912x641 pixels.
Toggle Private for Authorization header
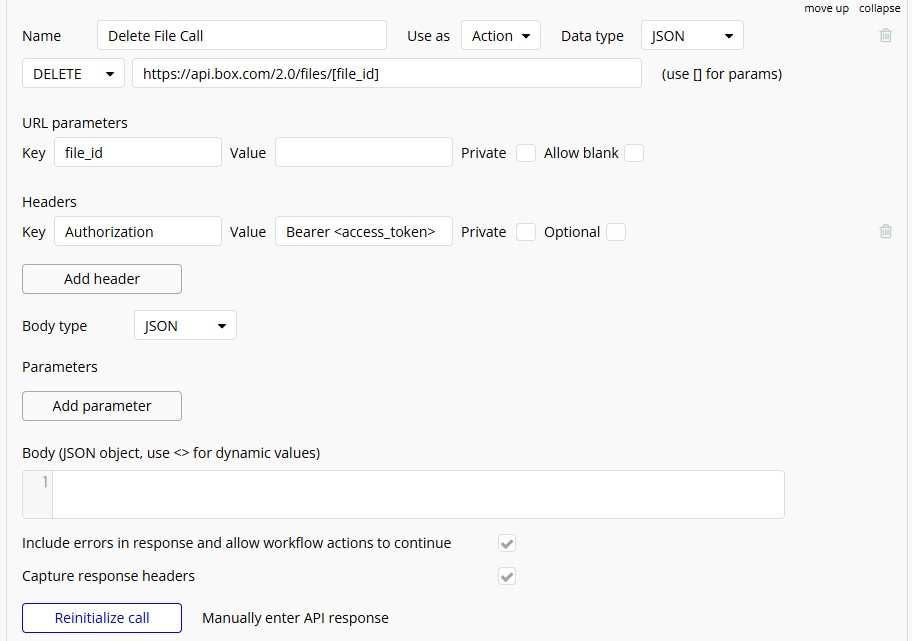tap(526, 232)
